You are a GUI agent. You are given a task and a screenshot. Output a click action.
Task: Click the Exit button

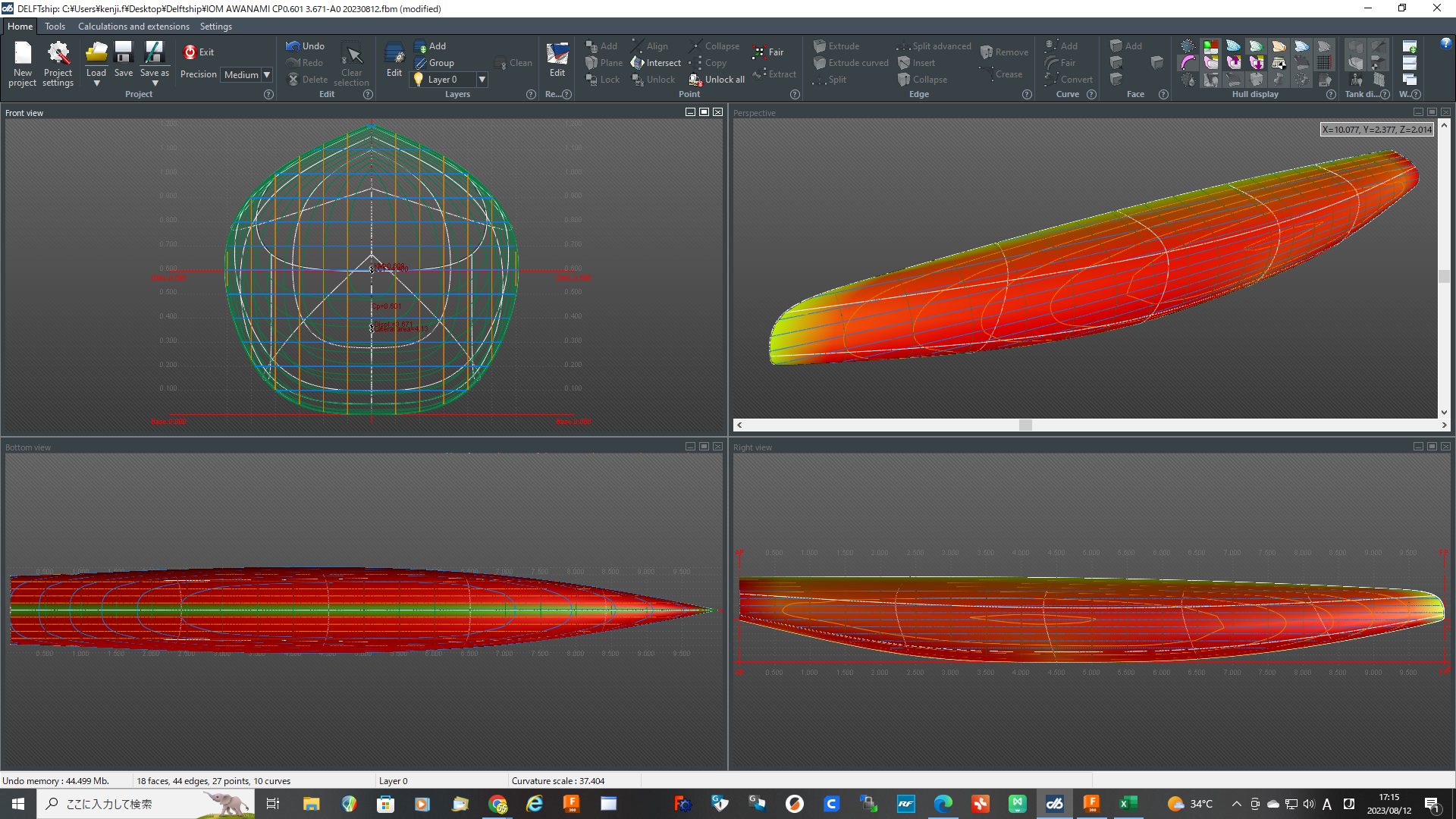199,52
